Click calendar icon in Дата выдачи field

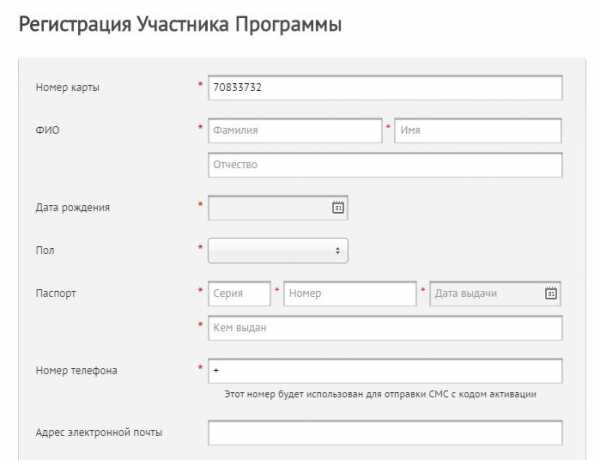coord(551,293)
